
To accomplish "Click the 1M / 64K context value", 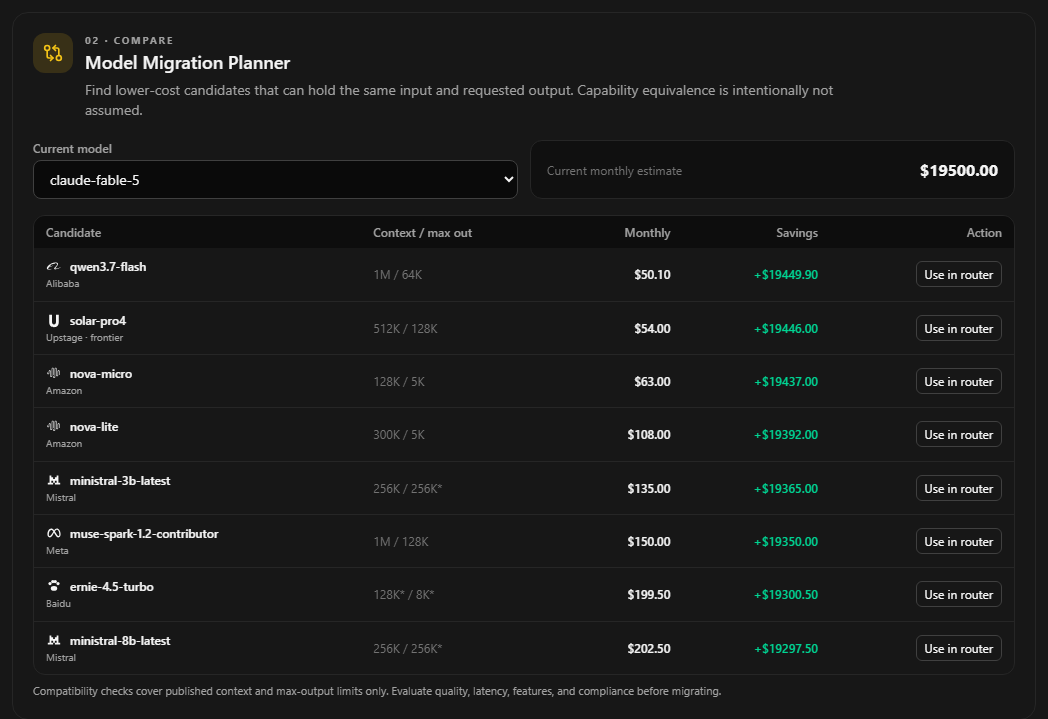I will coord(398,275).
